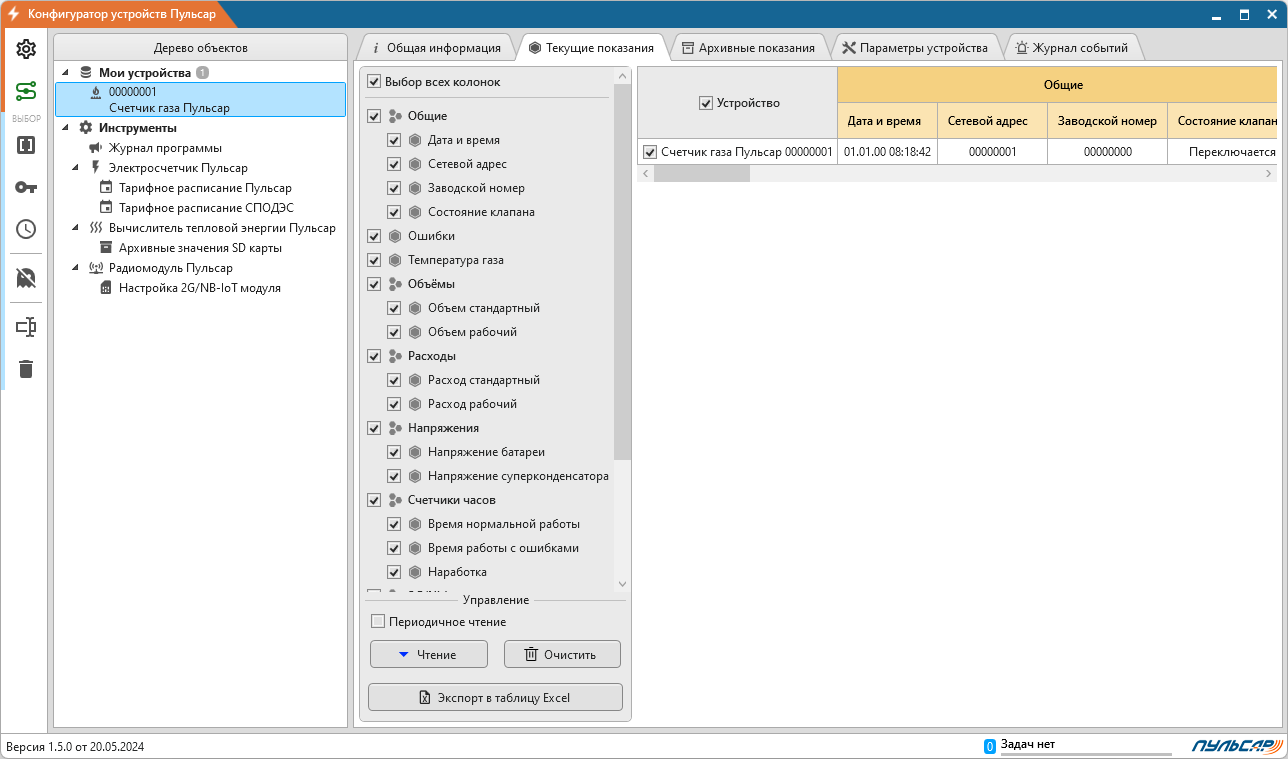Click the gas flame icon of device 00000001

coord(96,92)
